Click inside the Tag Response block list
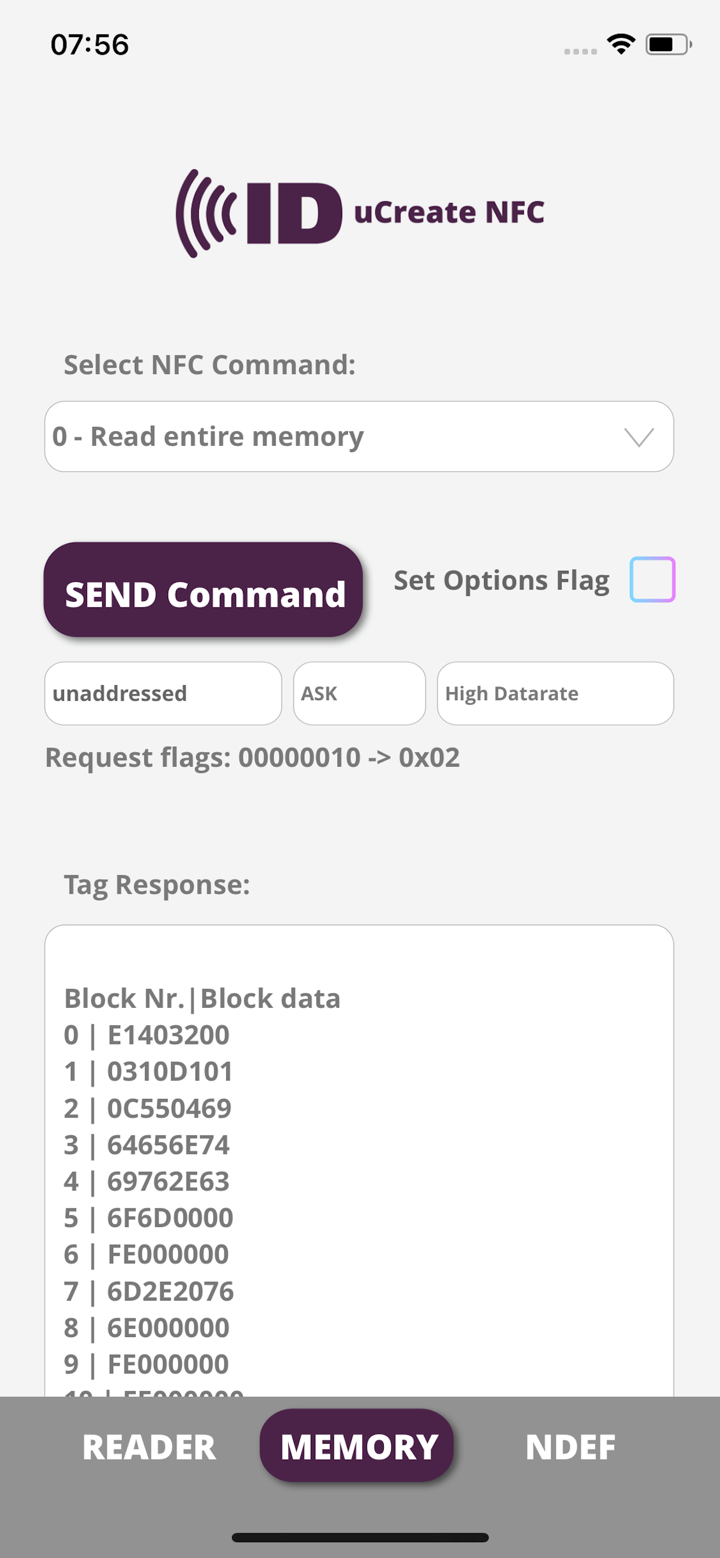720x1558 pixels. tap(360, 1150)
